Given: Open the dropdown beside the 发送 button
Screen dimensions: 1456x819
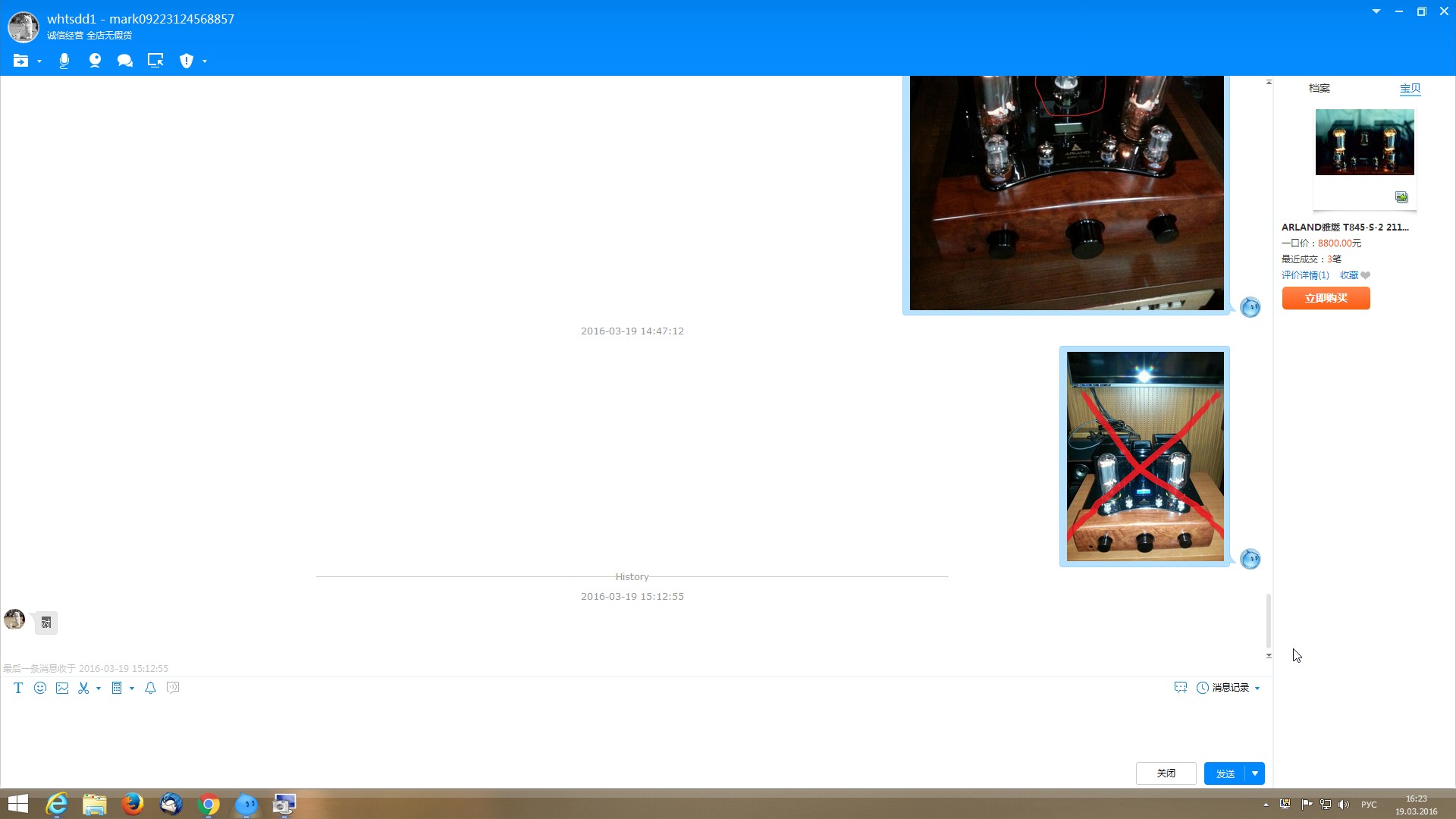Looking at the screenshot, I should coord(1255,773).
